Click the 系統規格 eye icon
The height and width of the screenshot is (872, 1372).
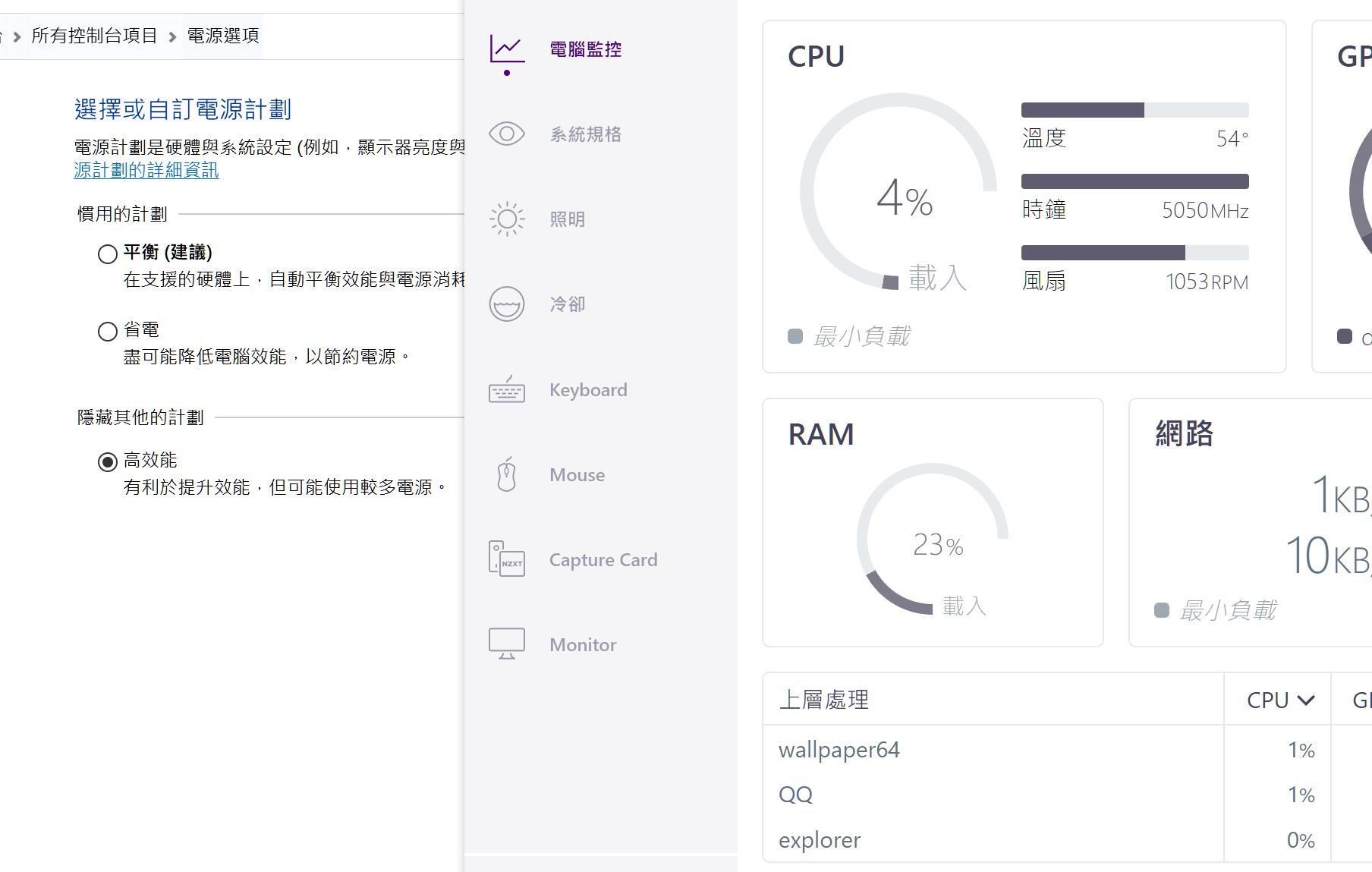507,134
